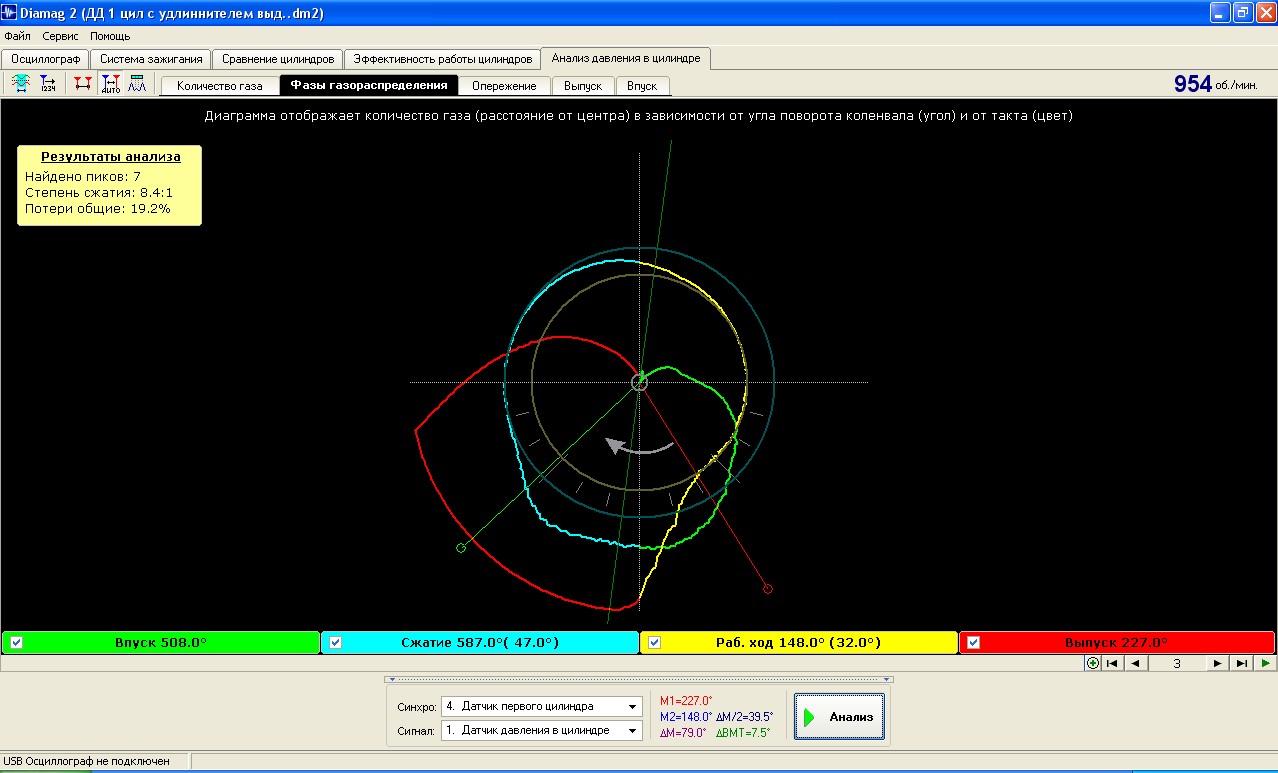Click the ΔВМТ=7.5° value
Image resolution: width=1278 pixels, height=773 pixels.
(x=743, y=733)
